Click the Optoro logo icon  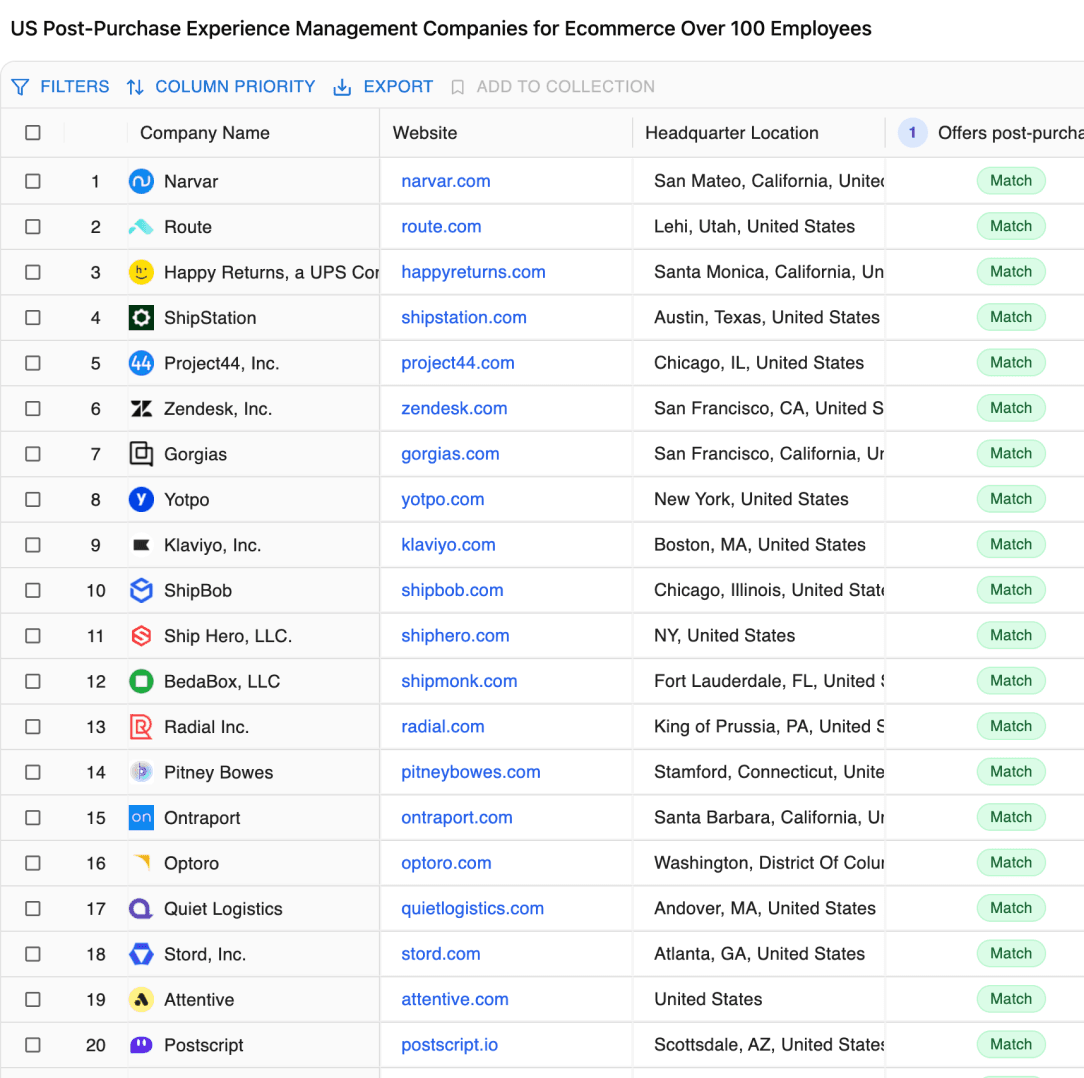pos(141,863)
